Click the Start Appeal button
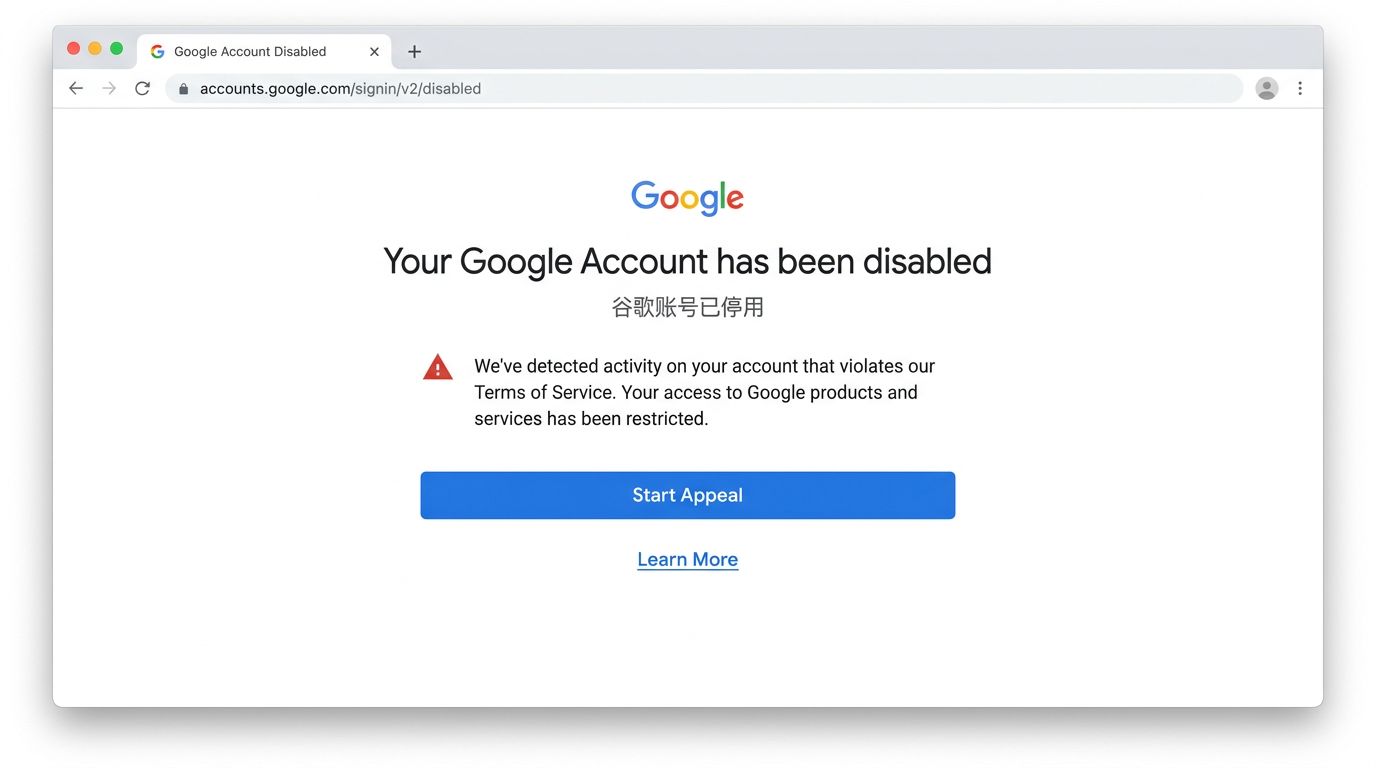This screenshot has width=1376, height=768. [687, 495]
